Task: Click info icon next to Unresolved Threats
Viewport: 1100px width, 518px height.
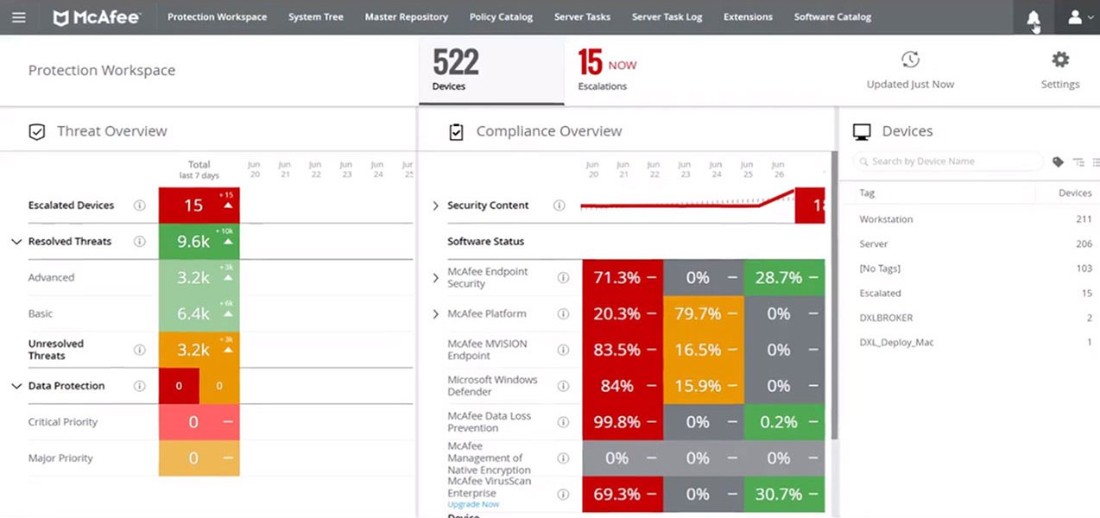Action: coord(140,350)
